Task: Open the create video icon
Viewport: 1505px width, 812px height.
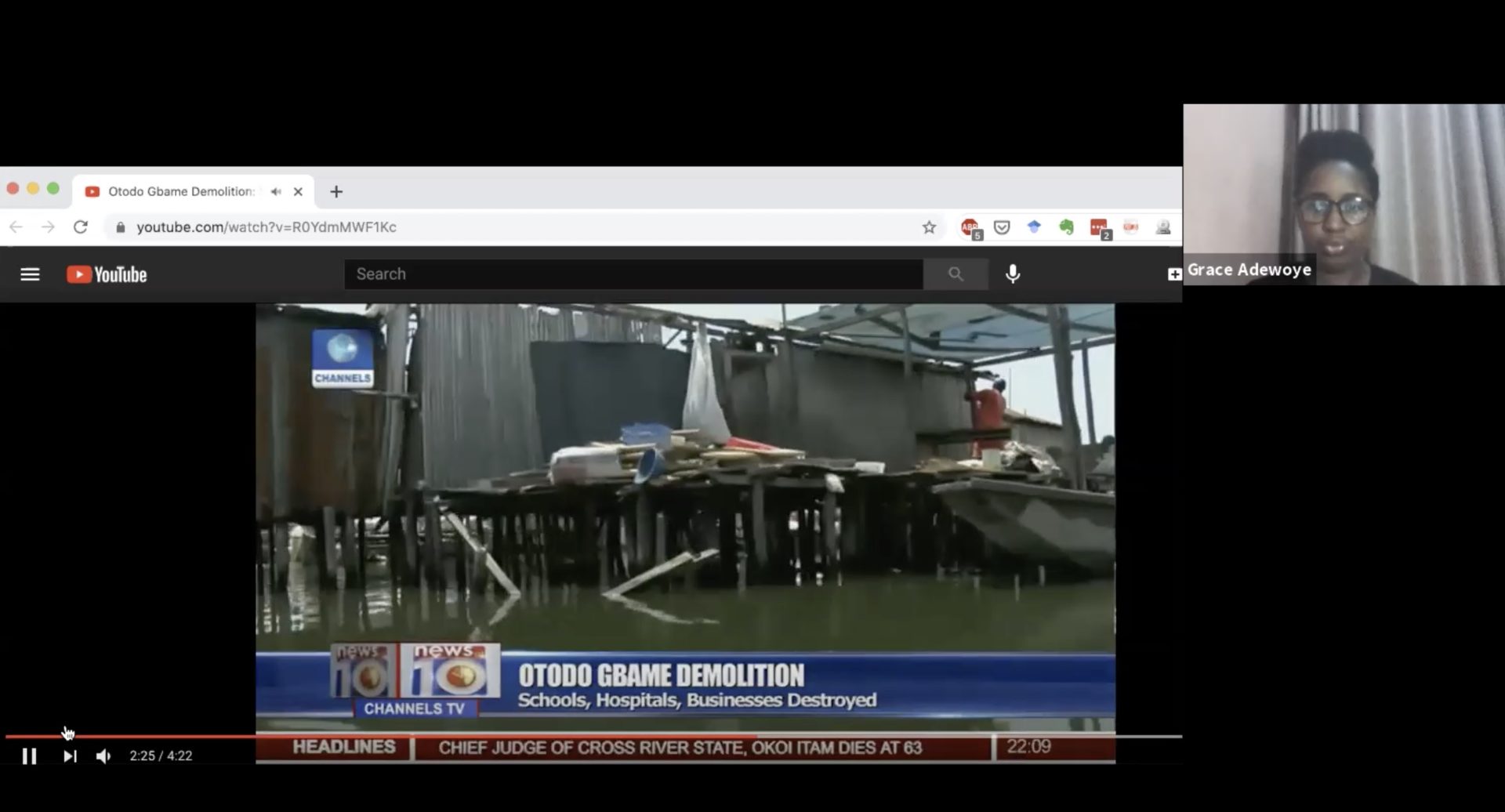Action: click(1174, 274)
